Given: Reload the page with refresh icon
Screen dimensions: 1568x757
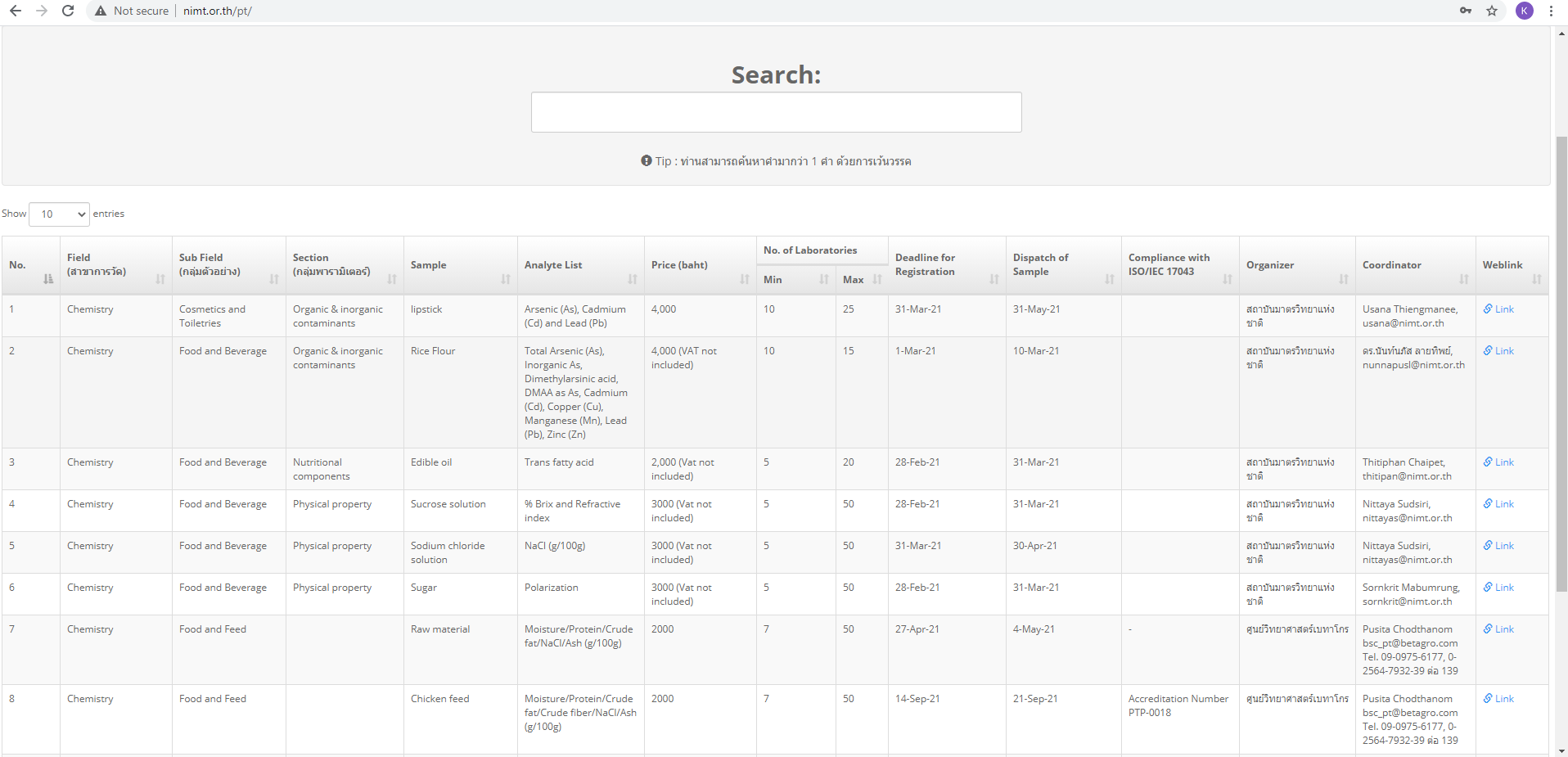Looking at the screenshot, I should 68,11.
